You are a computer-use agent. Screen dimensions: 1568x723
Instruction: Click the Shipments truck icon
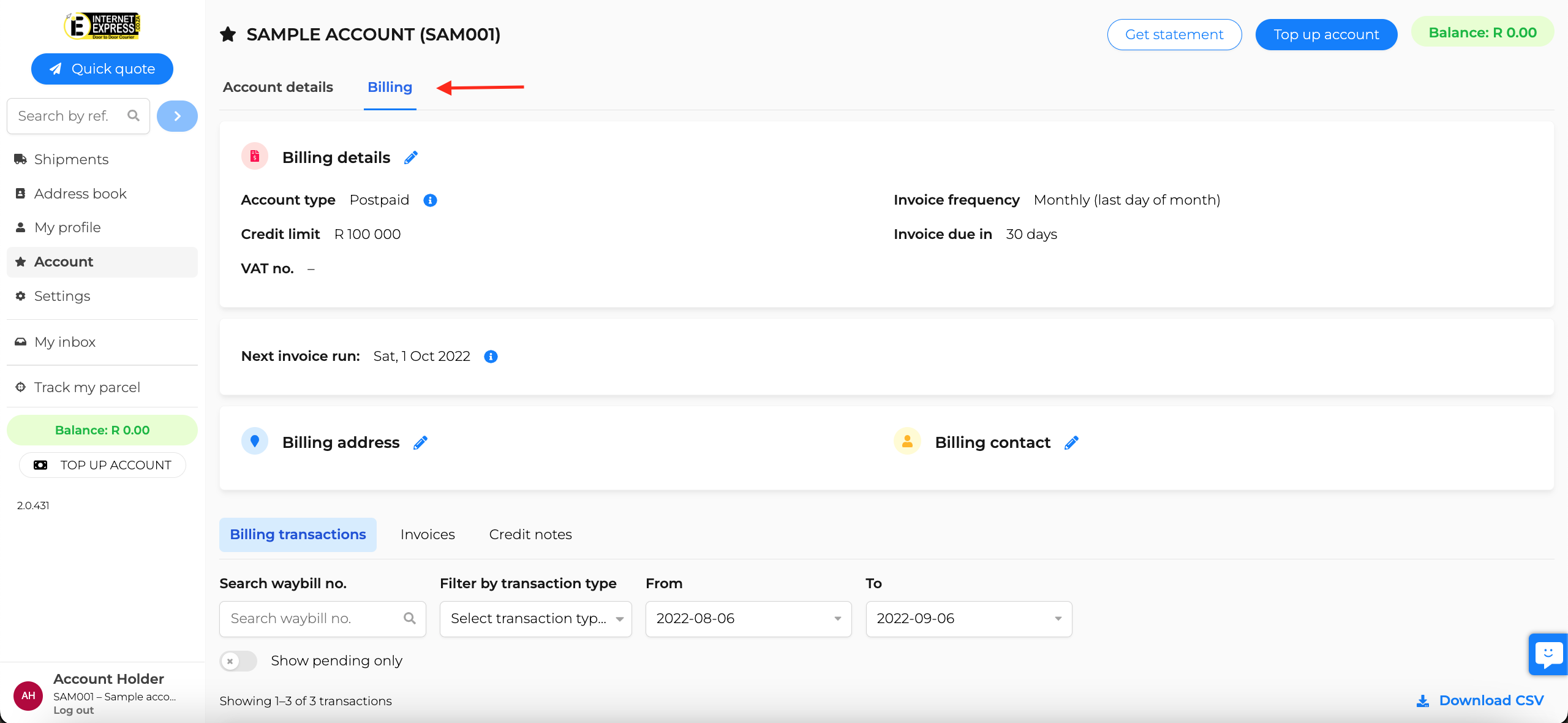coord(20,159)
